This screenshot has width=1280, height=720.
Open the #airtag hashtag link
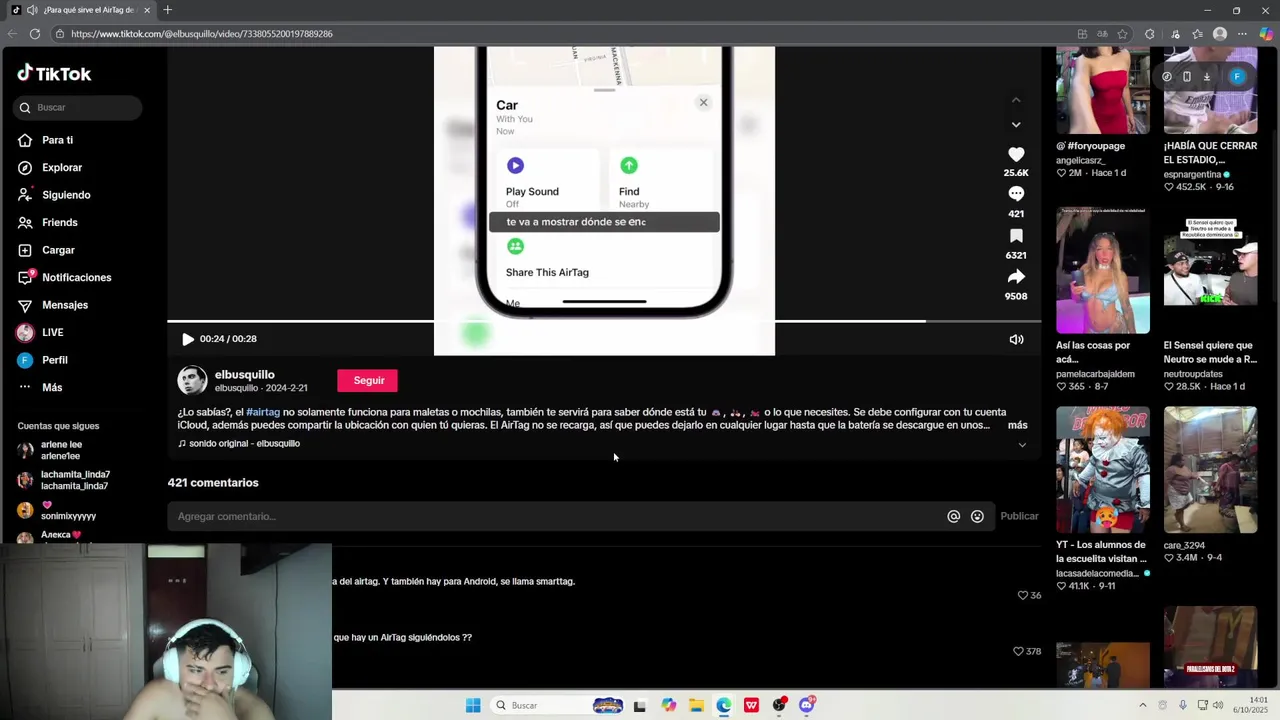click(x=263, y=412)
